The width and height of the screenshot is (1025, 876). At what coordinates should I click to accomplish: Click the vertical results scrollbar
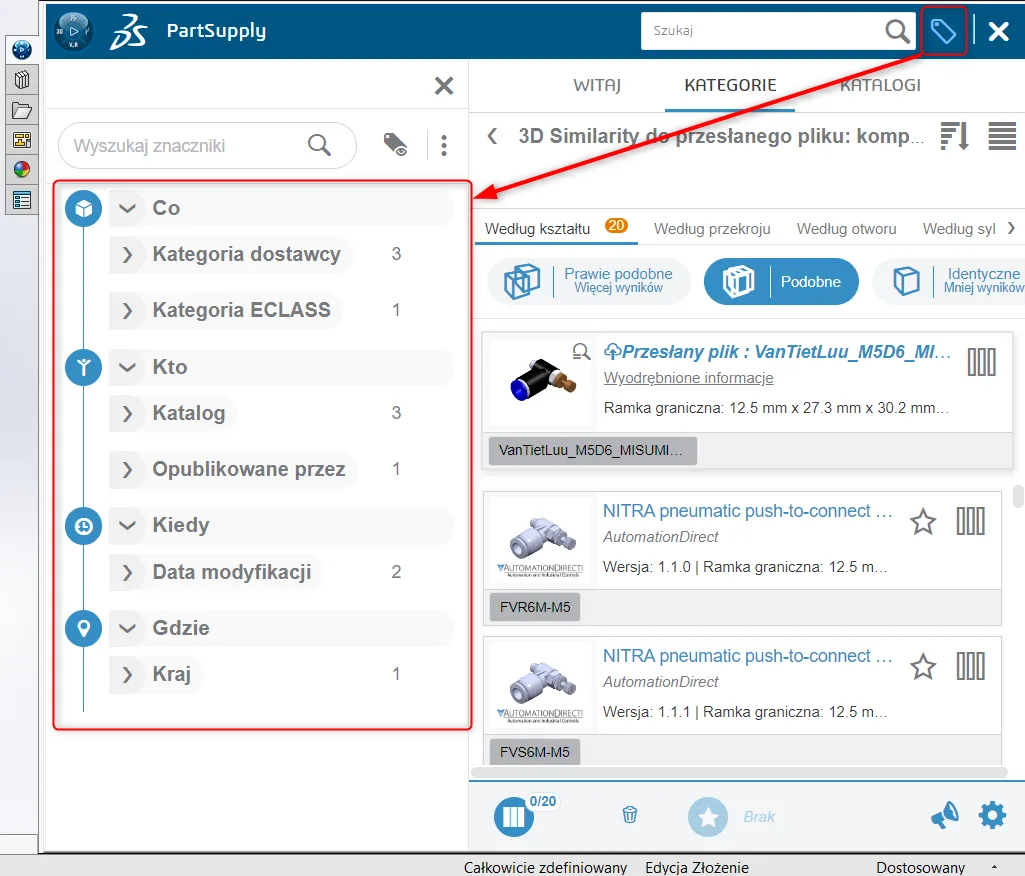pyautogui.click(x=1018, y=496)
